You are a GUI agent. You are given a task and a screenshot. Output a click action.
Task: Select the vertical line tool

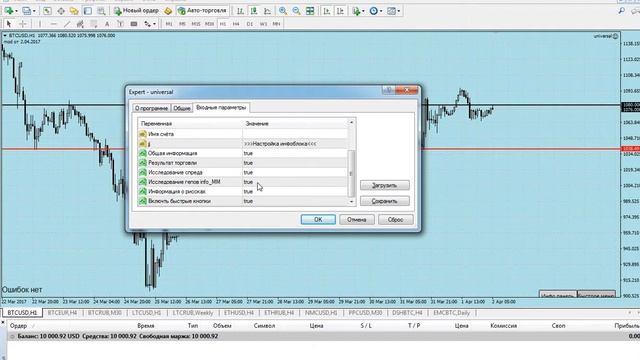(x=40, y=24)
